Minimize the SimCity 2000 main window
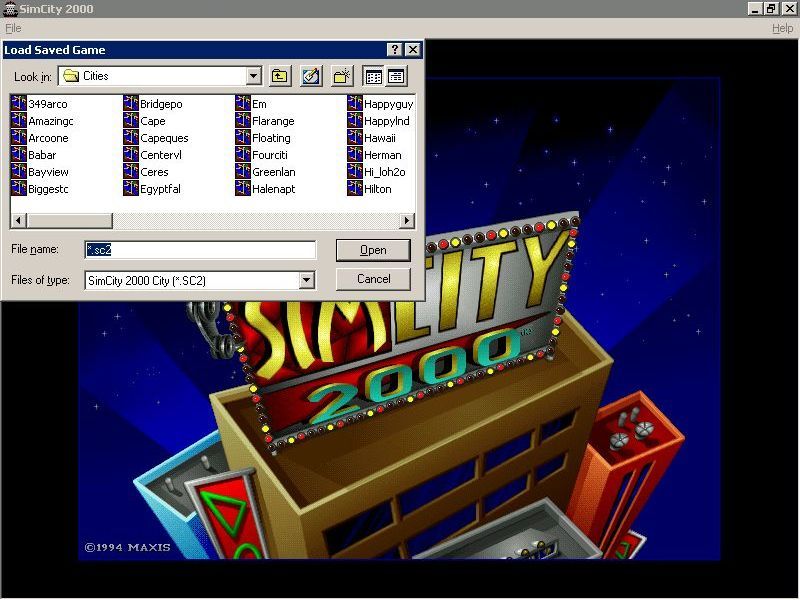The height and width of the screenshot is (600, 800). tap(755, 9)
